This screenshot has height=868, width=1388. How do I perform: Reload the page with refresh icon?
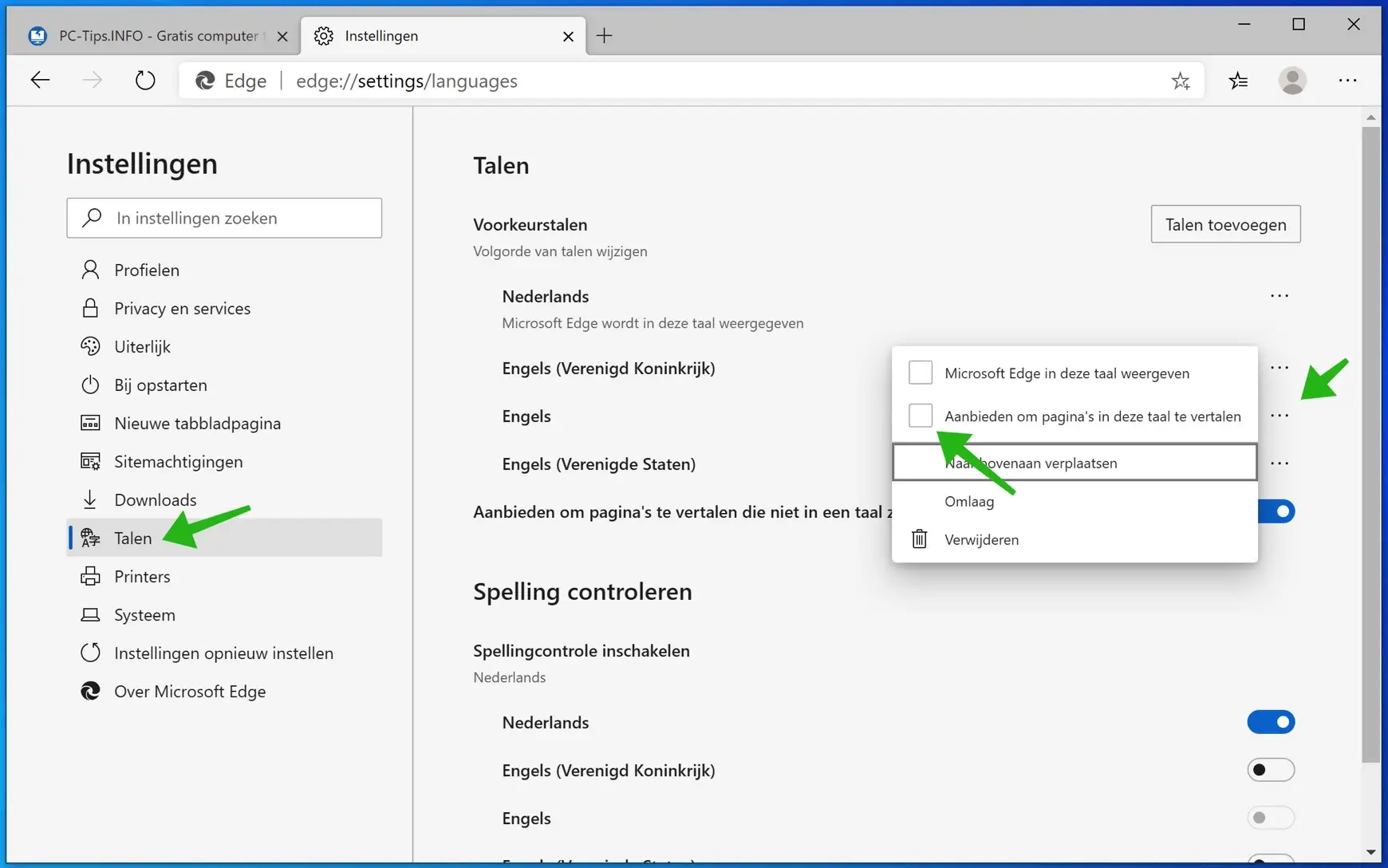coord(145,81)
